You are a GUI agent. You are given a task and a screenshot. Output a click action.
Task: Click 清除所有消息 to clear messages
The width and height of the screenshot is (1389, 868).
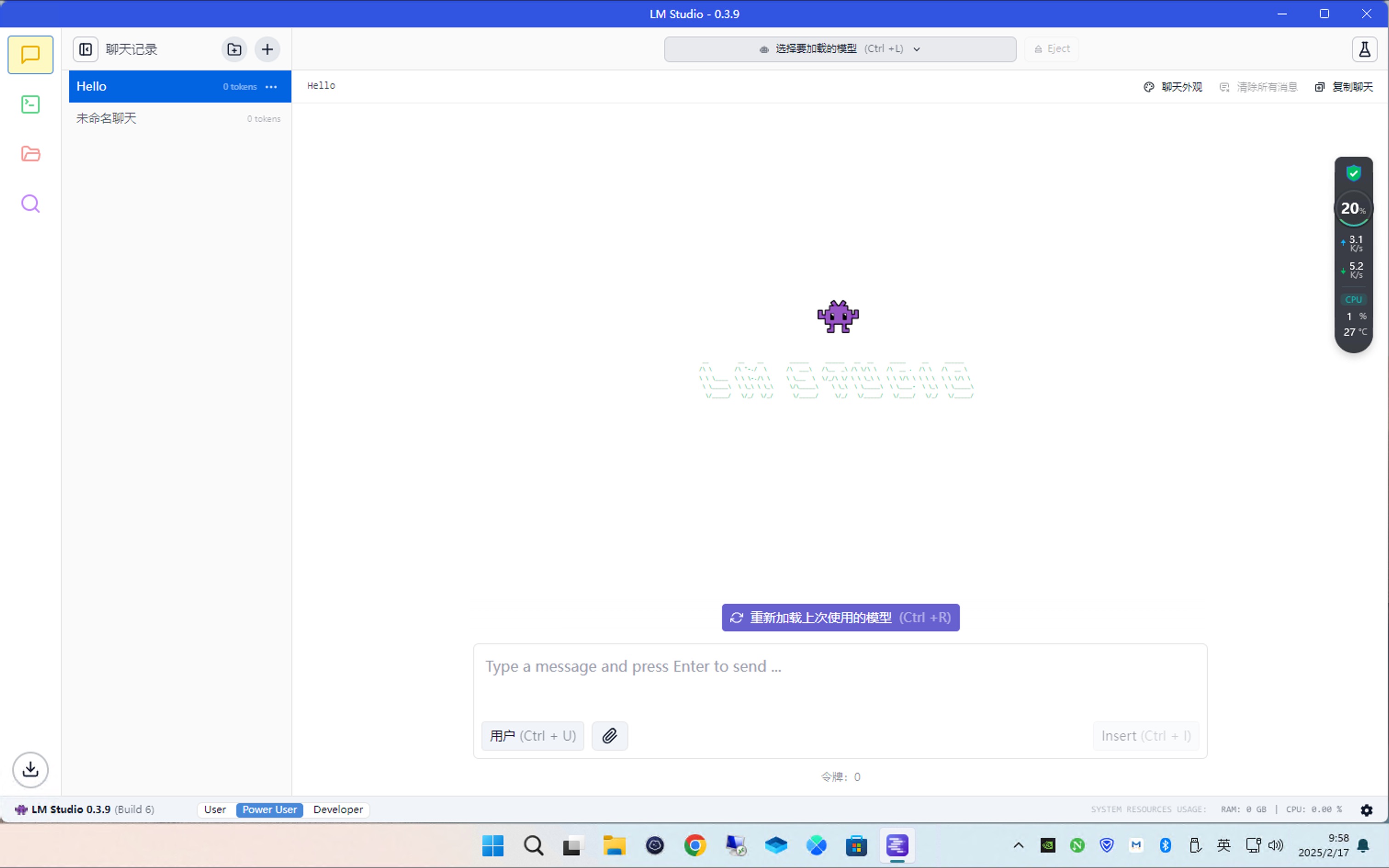click(1258, 87)
